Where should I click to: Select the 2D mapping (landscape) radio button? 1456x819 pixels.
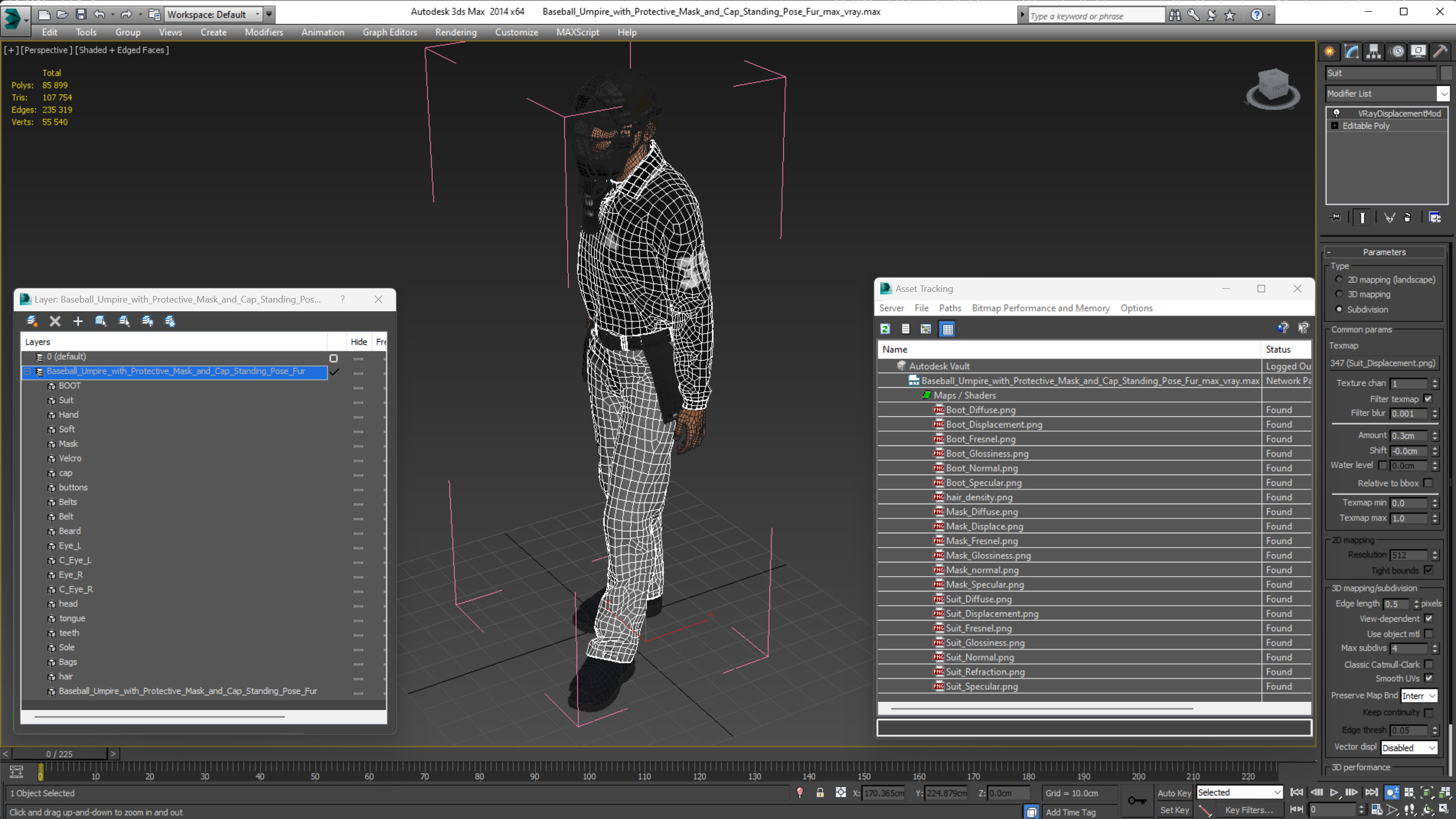[x=1339, y=279]
